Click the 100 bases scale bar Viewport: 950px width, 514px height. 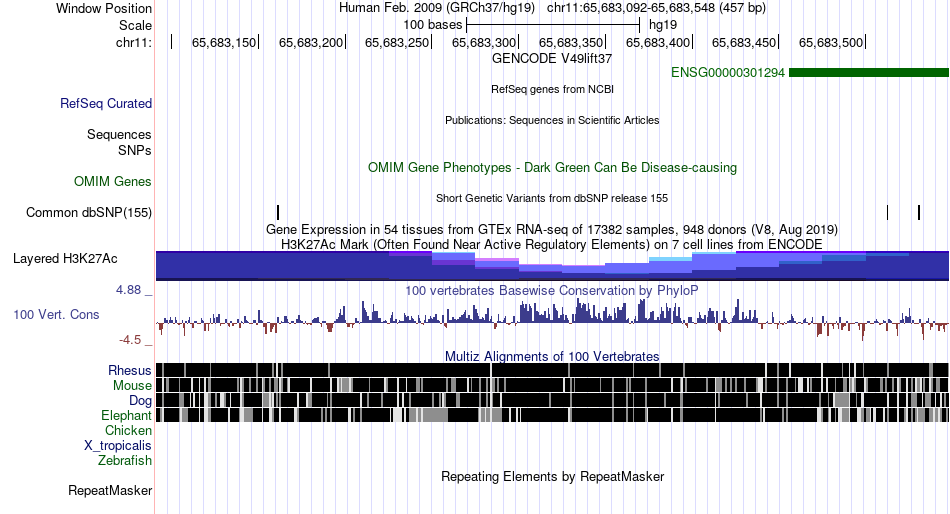[x=553, y=25]
